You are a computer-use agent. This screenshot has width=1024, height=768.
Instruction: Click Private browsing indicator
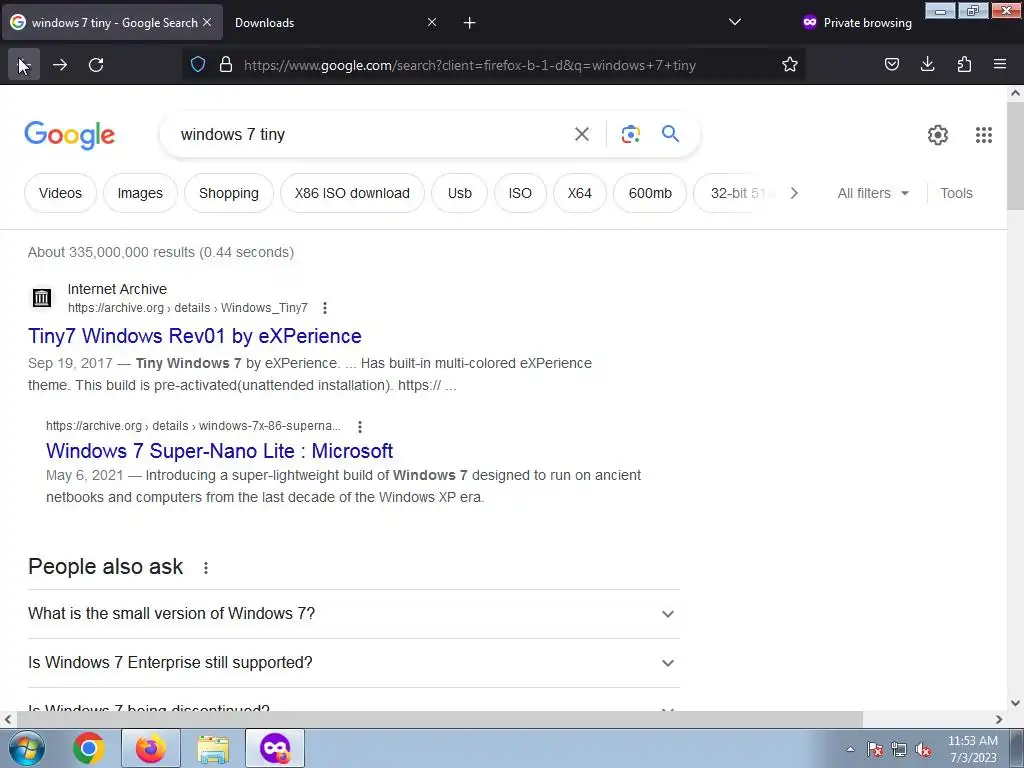(x=857, y=23)
